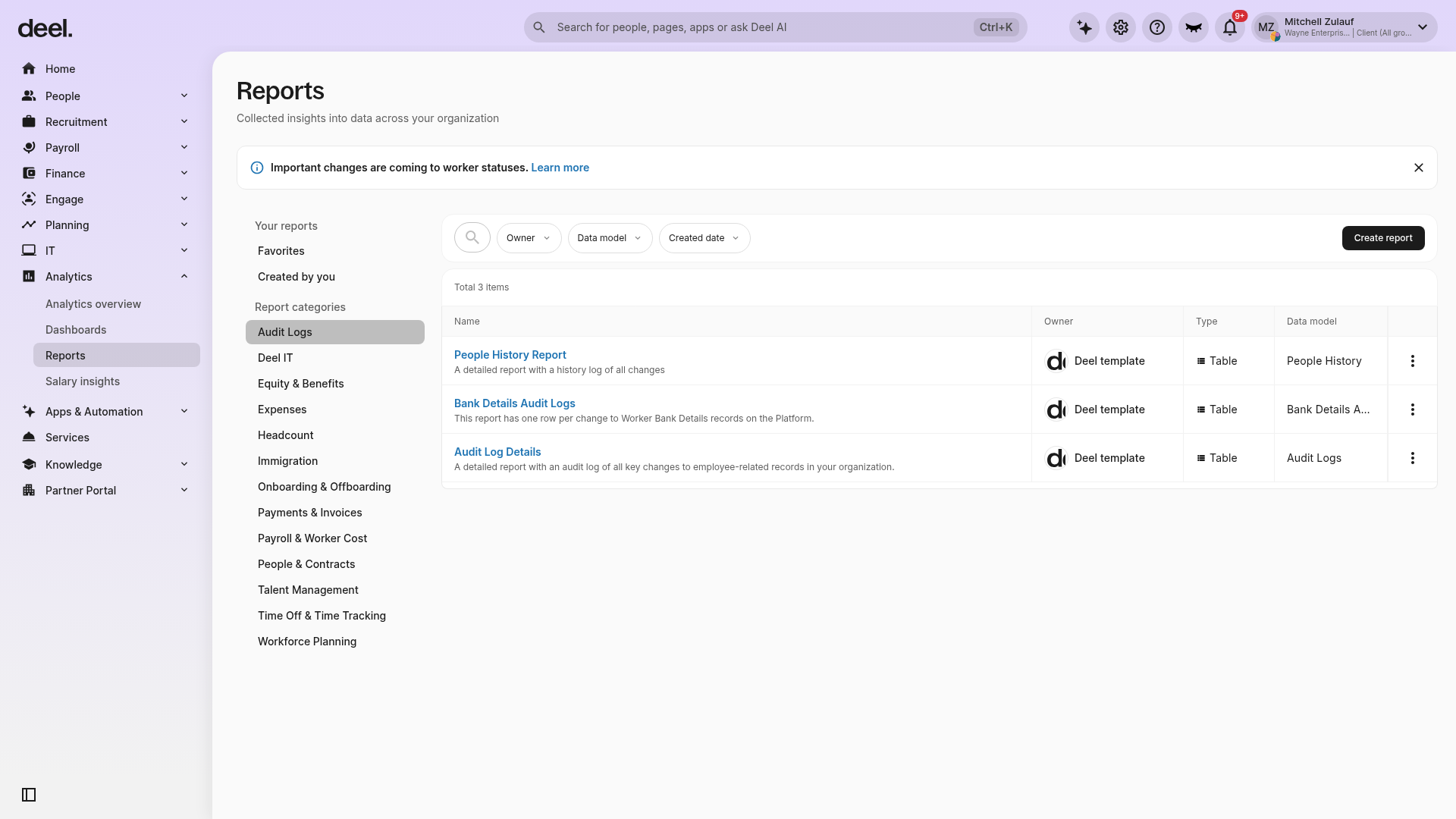This screenshot has width=1456, height=819.
Task: Dismiss the worker statuses banner
Action: (1419, 168)
